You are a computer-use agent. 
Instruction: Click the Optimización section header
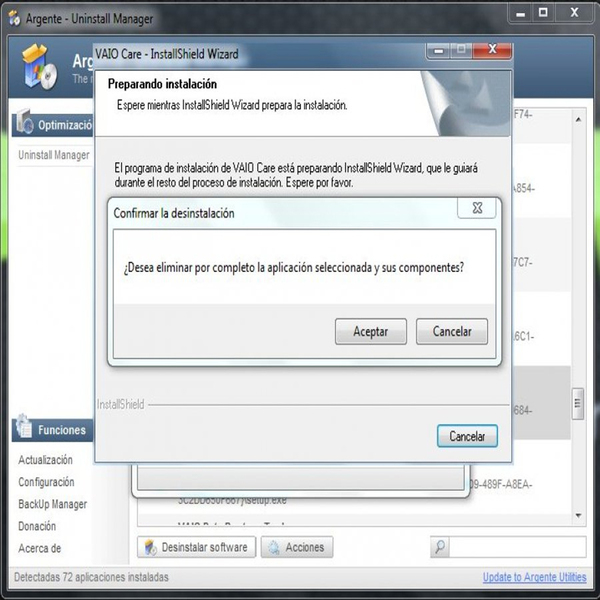click(x=53, y=125)
